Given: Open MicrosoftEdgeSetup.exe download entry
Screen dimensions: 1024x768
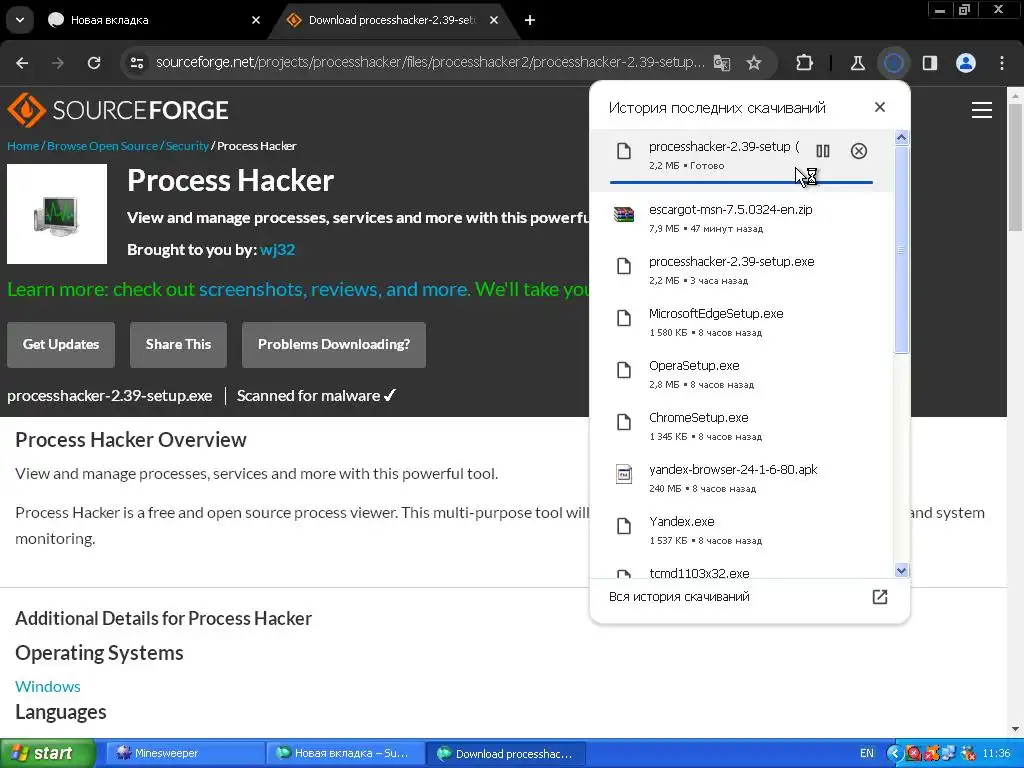Looking at the screenshot, I should click(x=741, y=323).
